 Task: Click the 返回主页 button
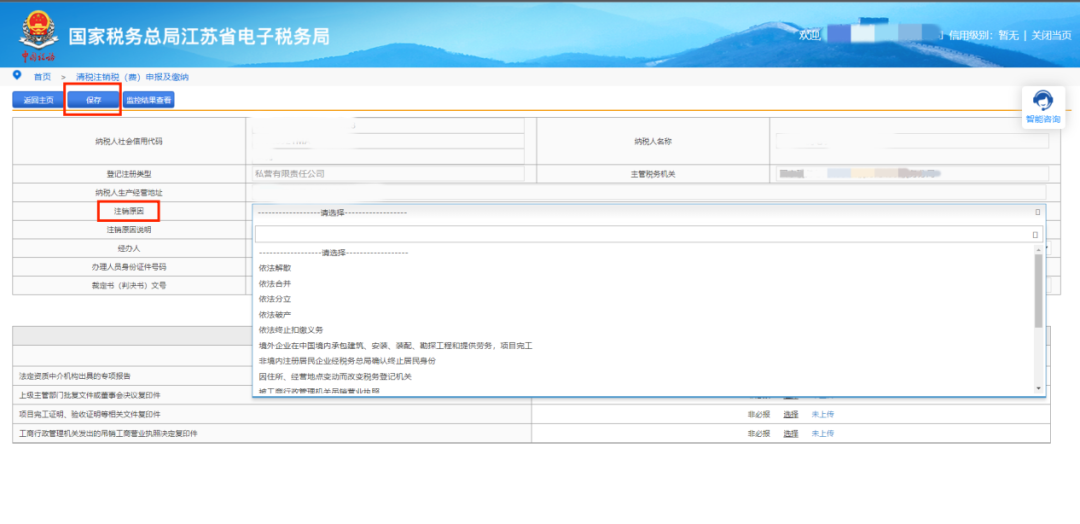(39, 101)
